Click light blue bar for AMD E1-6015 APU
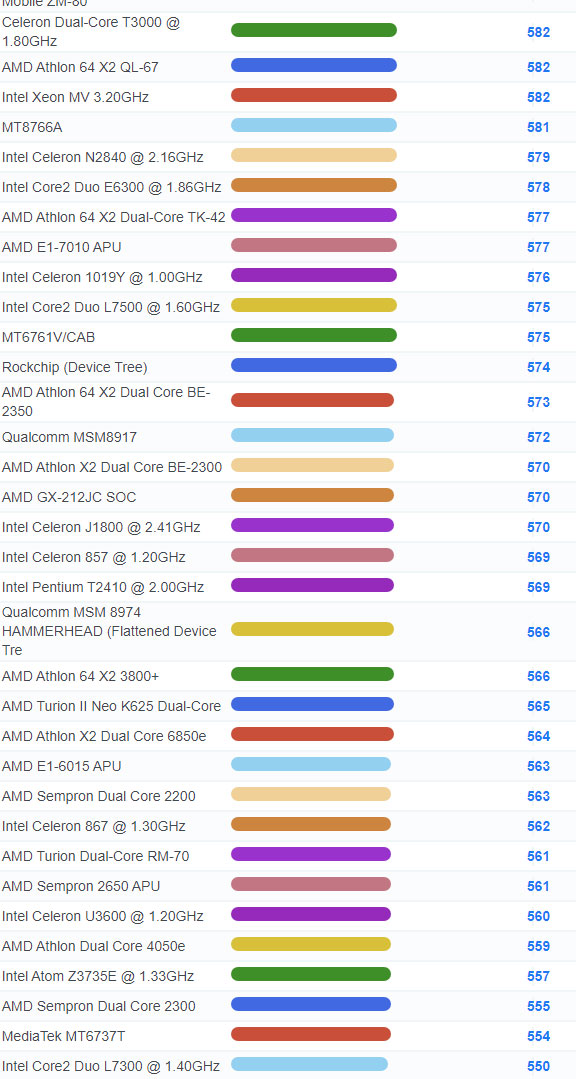The image size is (576, 1079). coord(311,764)
